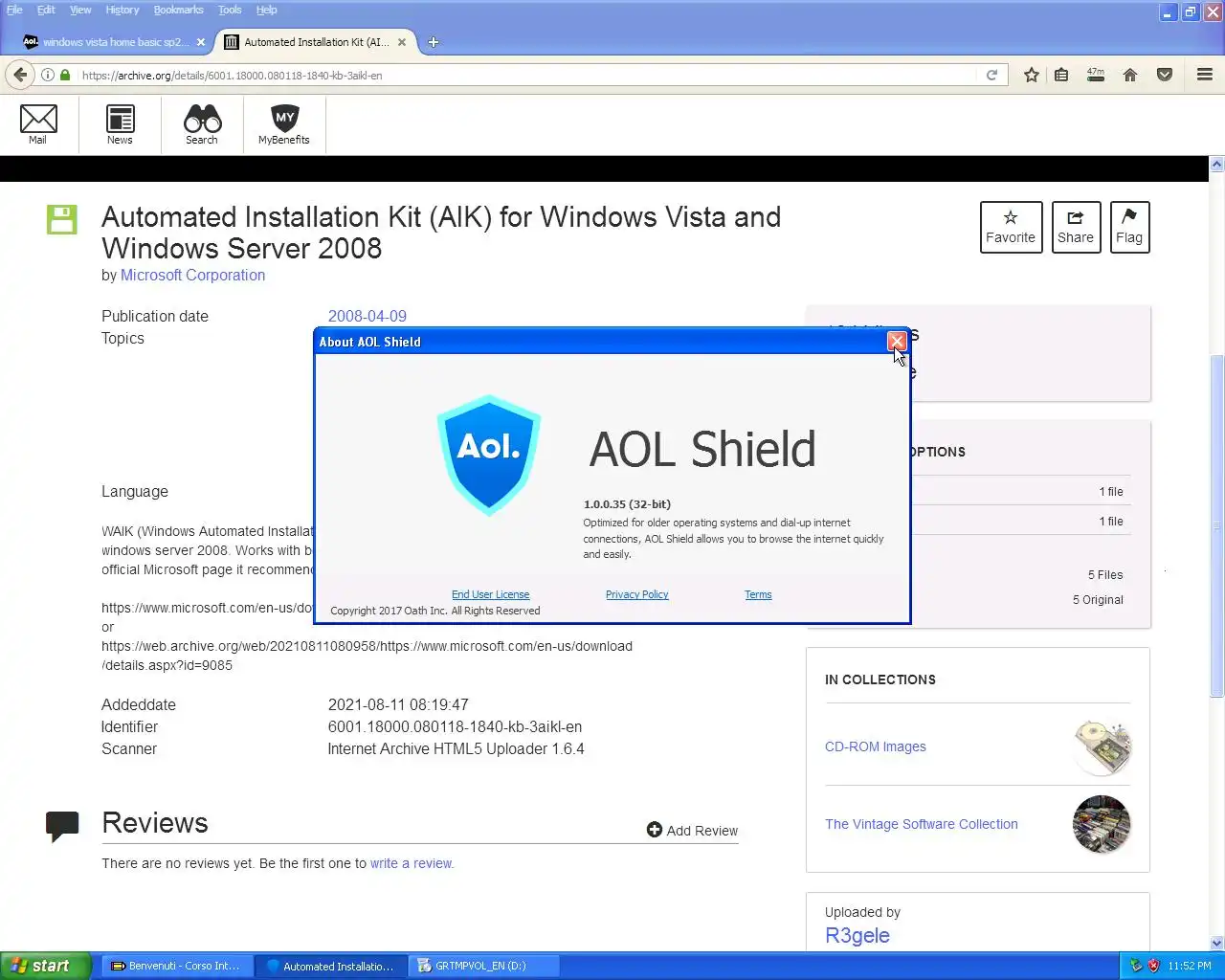Click the address bar URL field
Screen dimensions: 1225x980
[526, 75]
